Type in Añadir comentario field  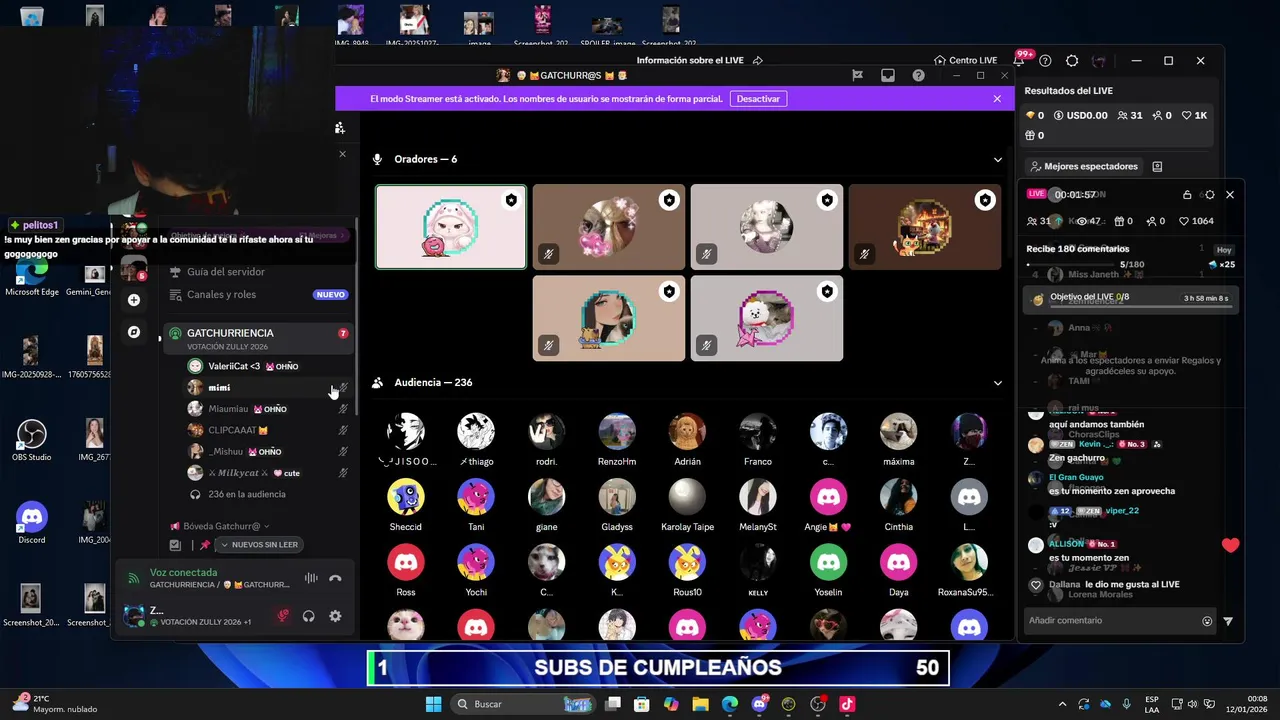coord(1110,621)
